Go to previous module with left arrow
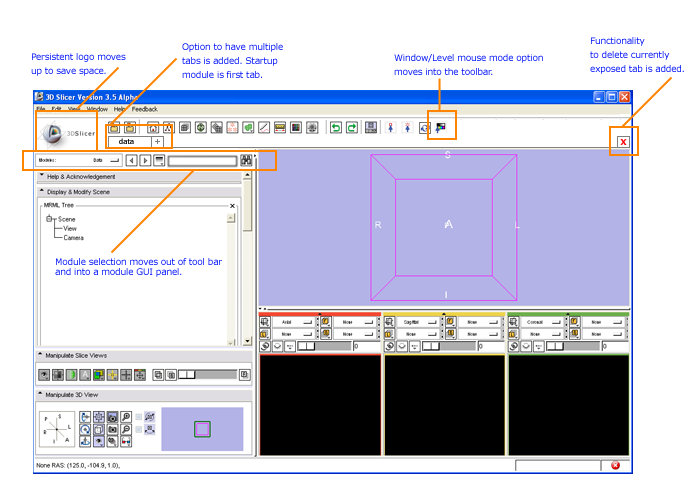Viewport: 693px width, 486px height. click(131, 160)
